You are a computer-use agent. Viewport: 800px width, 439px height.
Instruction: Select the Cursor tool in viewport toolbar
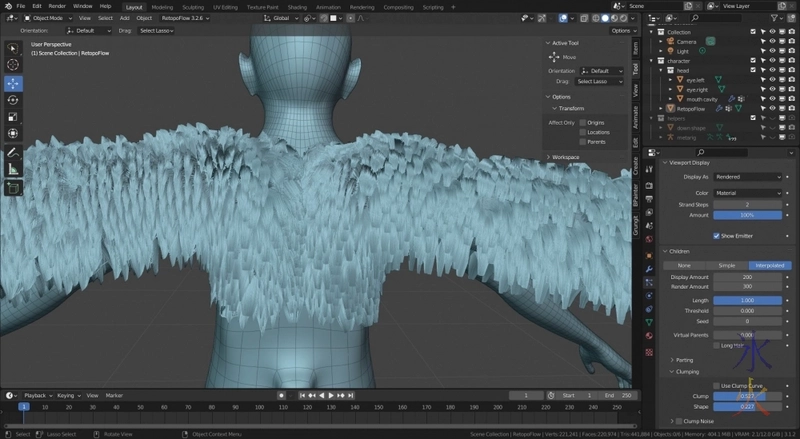pyautogui.click(x=13, y=65)
